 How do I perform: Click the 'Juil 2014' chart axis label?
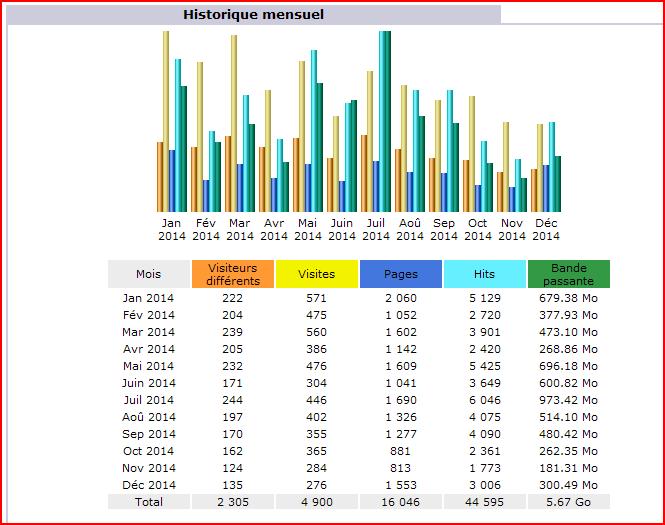point(376,229)
